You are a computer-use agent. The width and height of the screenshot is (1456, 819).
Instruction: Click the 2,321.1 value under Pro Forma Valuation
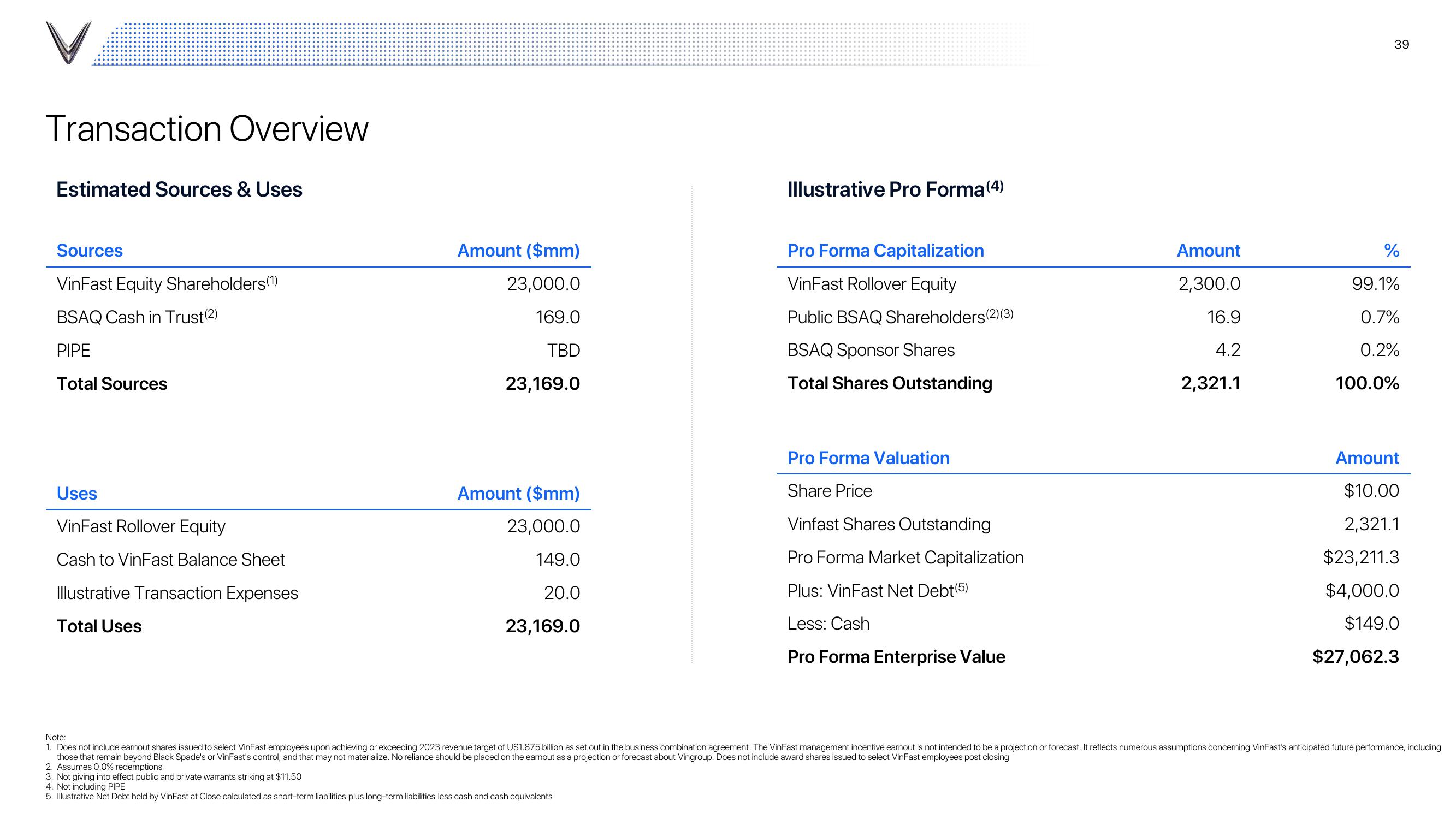tap(1371, 524)
